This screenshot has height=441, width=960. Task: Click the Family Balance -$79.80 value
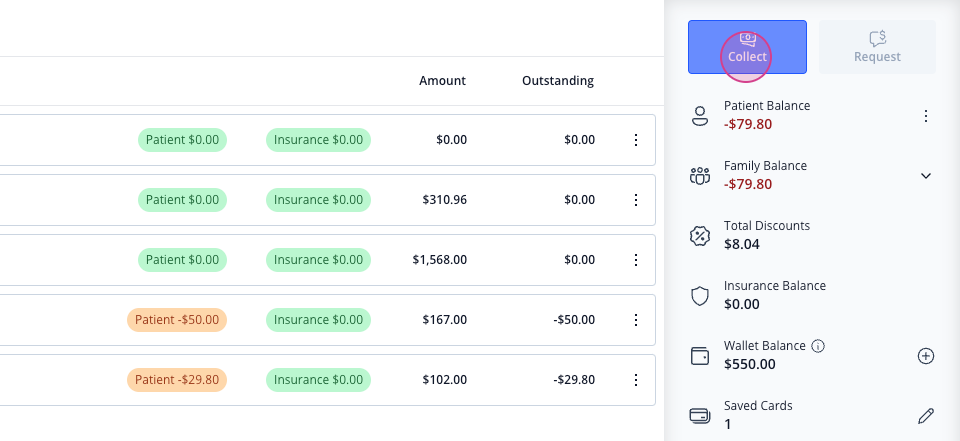[748, 184]
